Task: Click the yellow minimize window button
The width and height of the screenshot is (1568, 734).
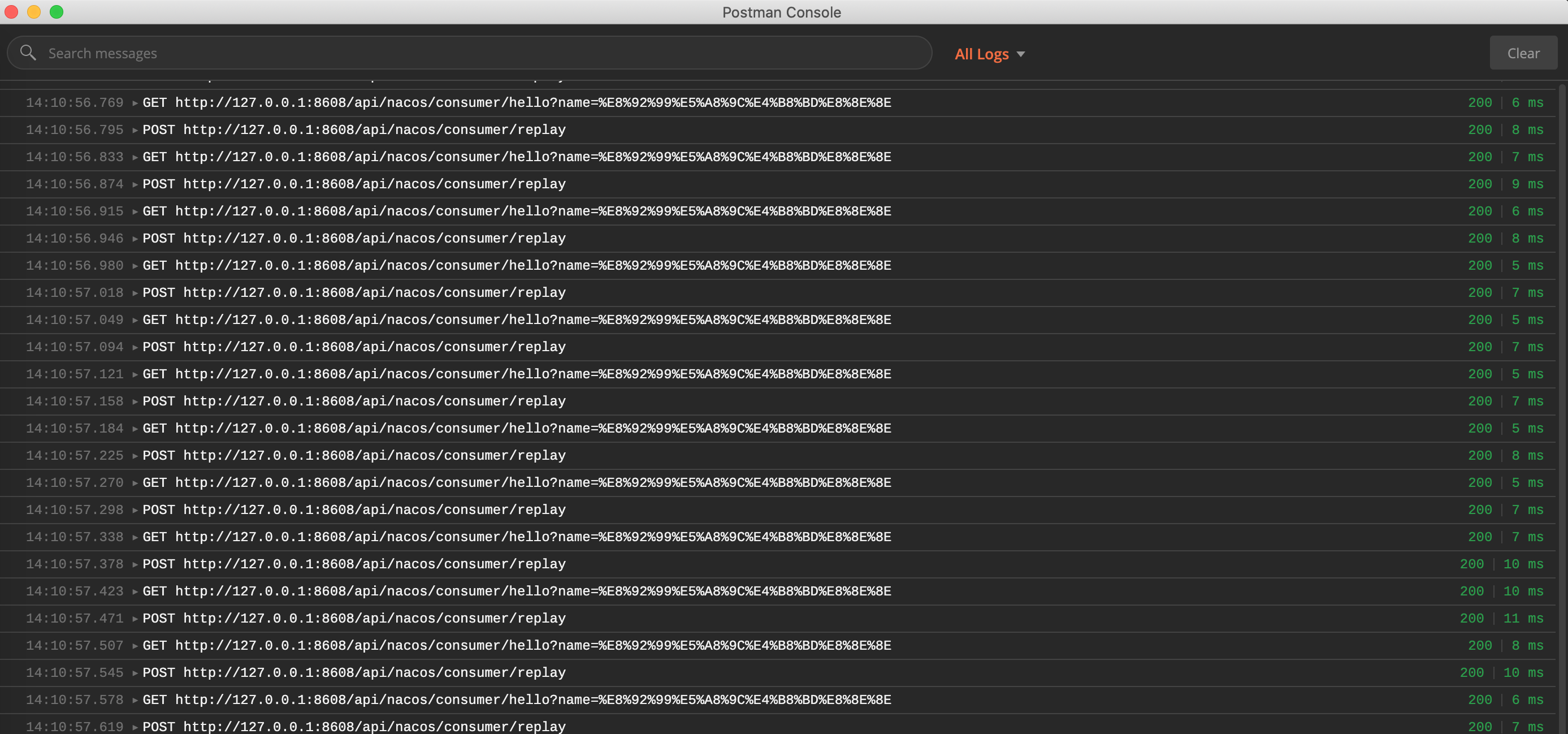Action: 34,11
